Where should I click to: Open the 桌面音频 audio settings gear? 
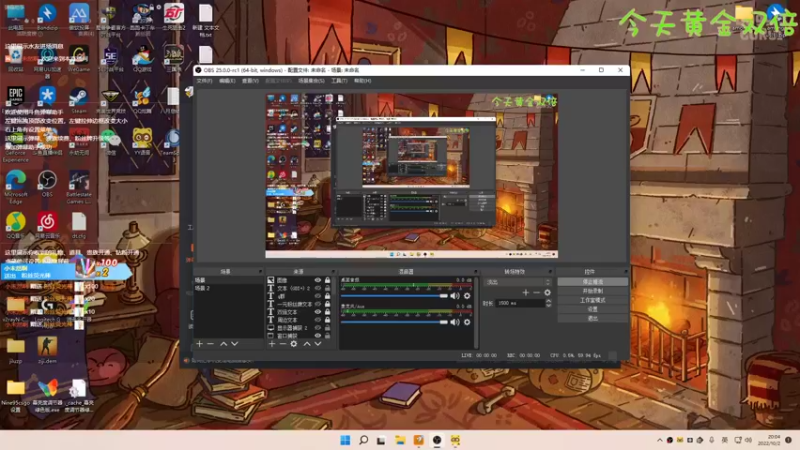[467, 296]
